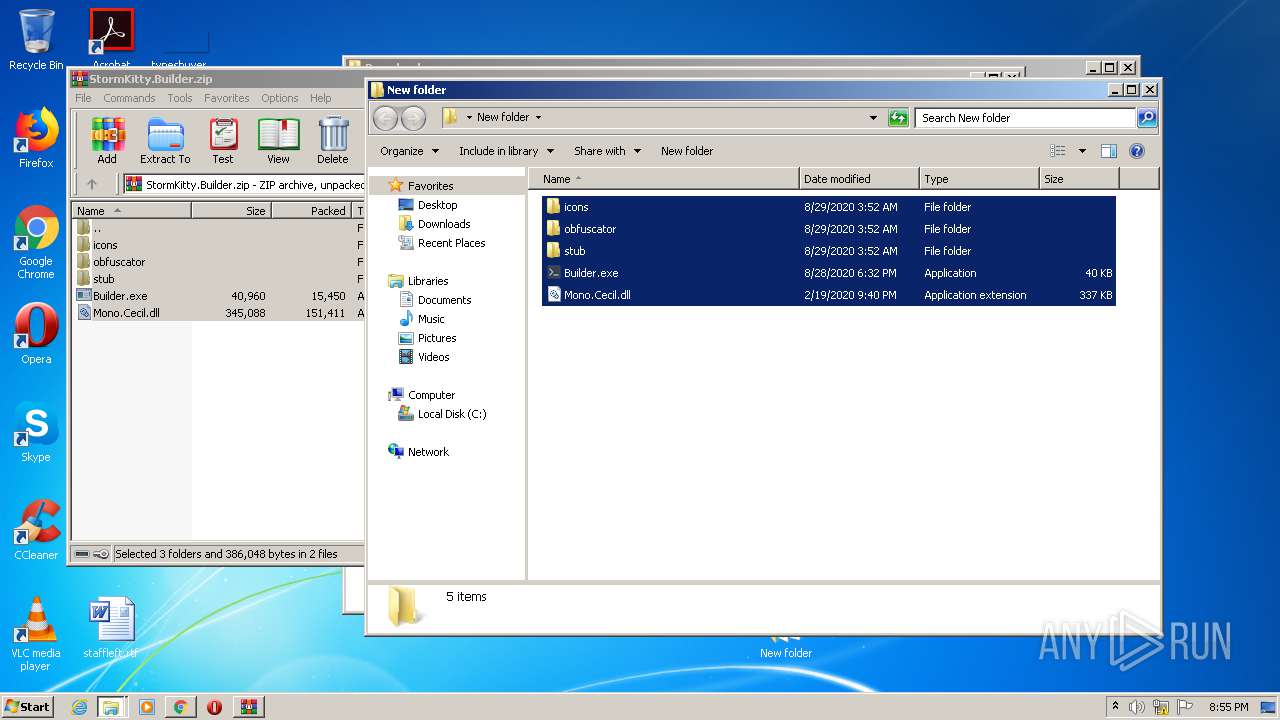1280x720 pixels.
Task: Open the Google Chrome desktop shortcut
Action: [36, 242]
